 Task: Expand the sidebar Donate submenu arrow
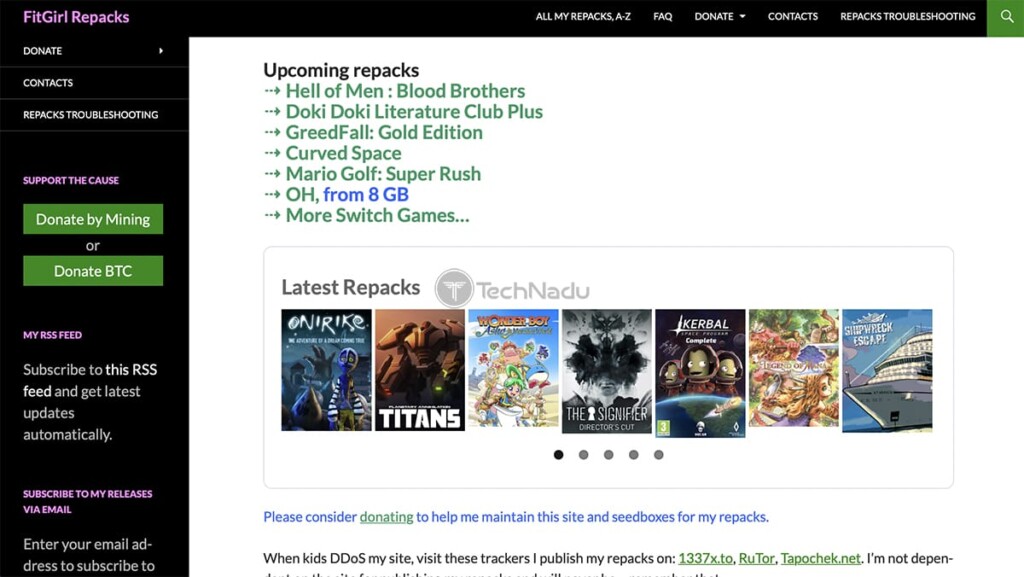pyautogui.click(x=161, y=50)
